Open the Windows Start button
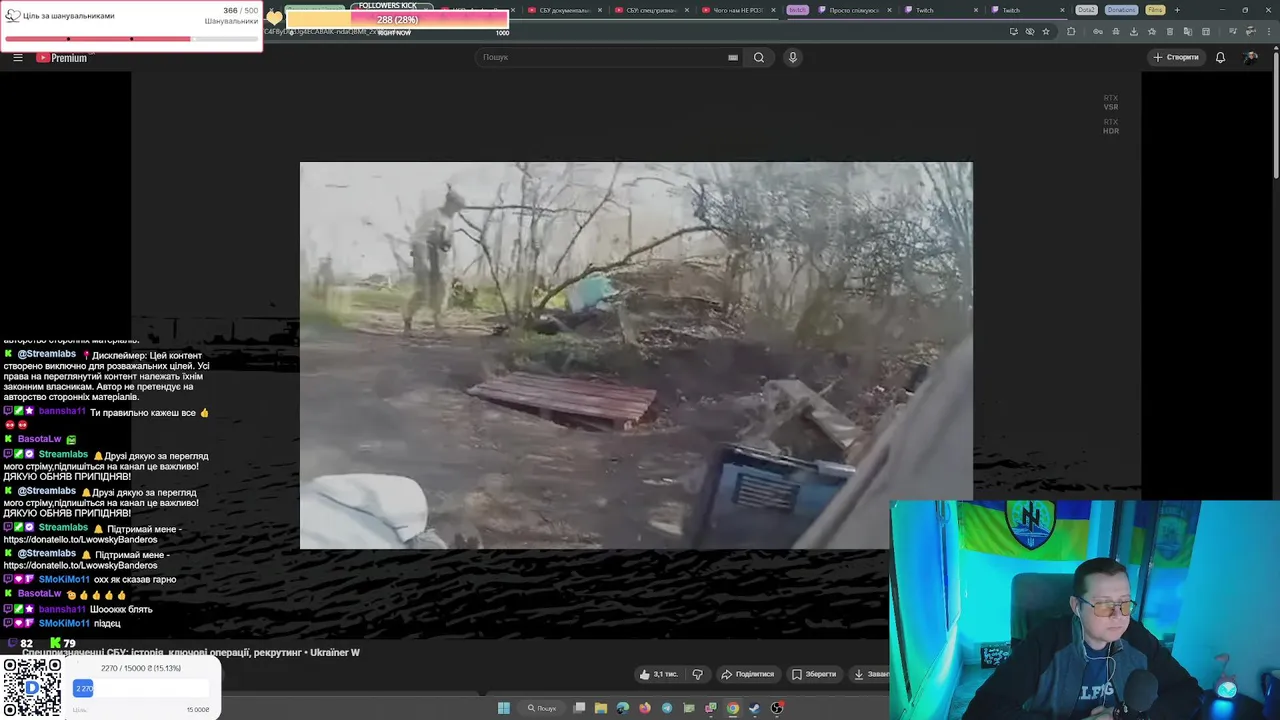This screenshot has width=1280, height=720. (504, 708)
